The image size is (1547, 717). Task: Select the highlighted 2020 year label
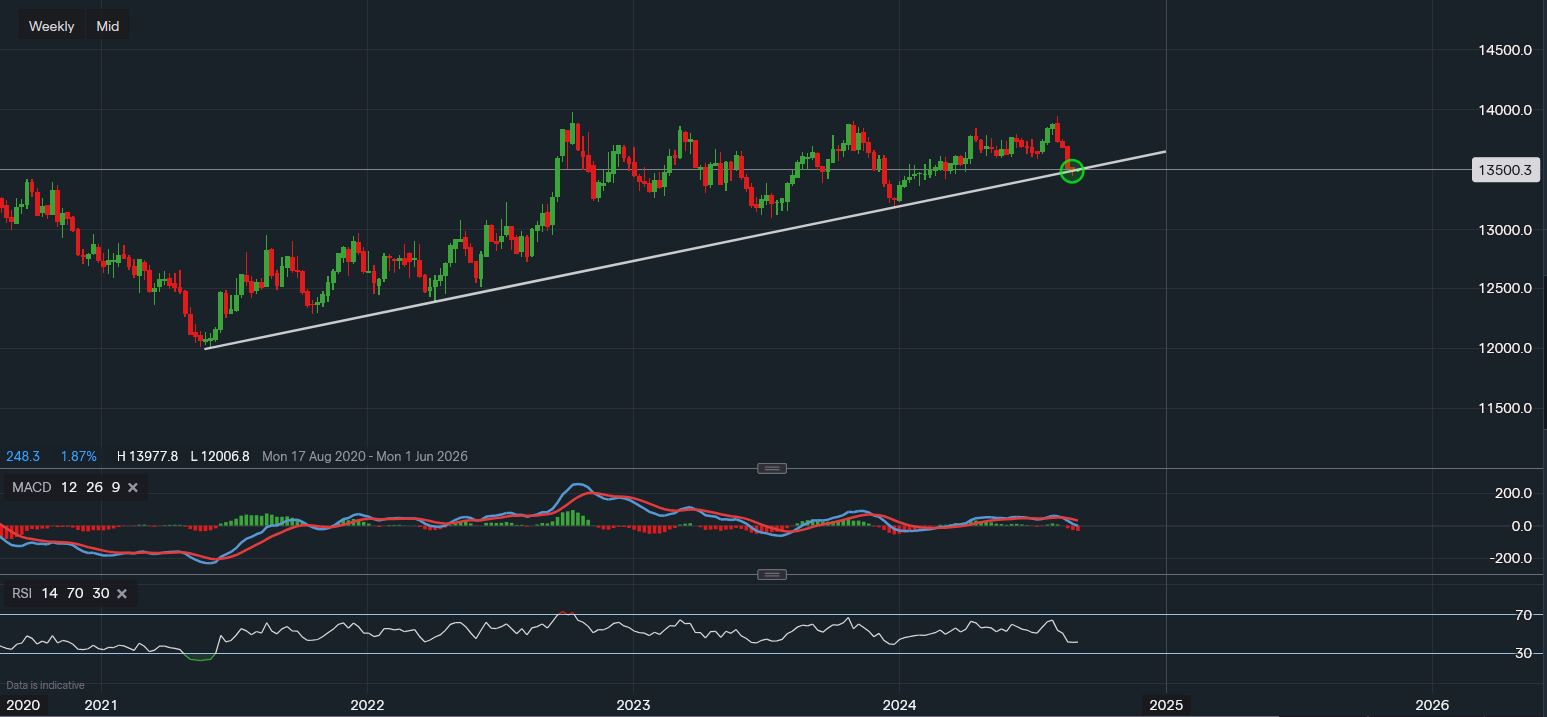tap(22, 705)
